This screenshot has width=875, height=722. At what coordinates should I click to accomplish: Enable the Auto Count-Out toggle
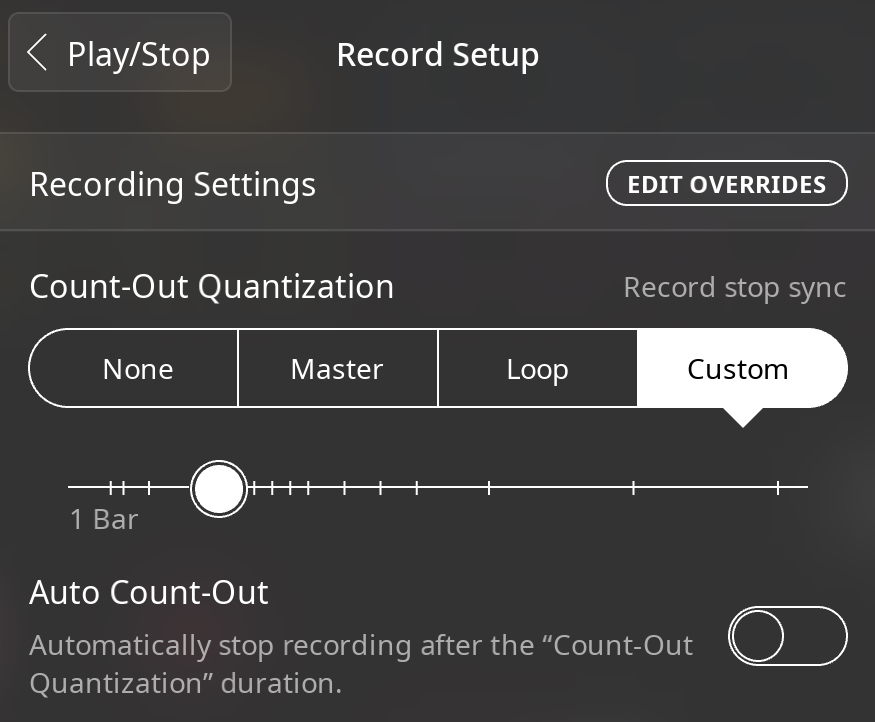point(788,636)
